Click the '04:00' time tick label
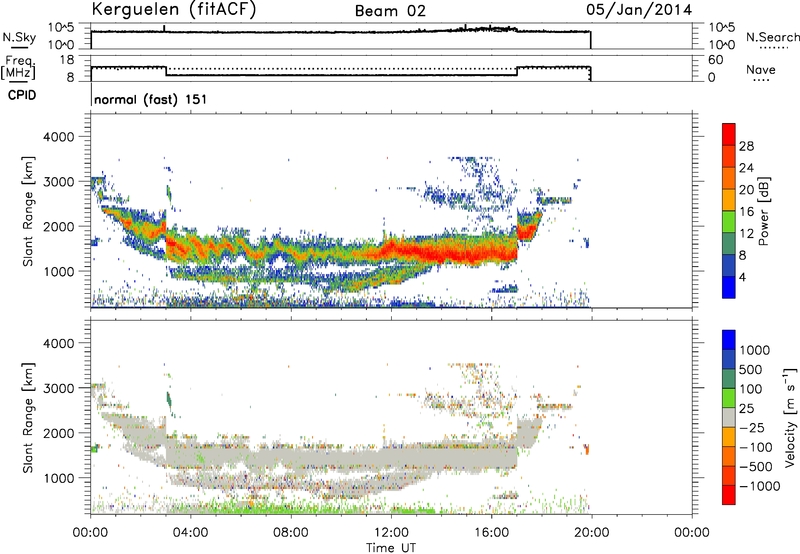This screenshot has width=800, height=554. (190, 533)
